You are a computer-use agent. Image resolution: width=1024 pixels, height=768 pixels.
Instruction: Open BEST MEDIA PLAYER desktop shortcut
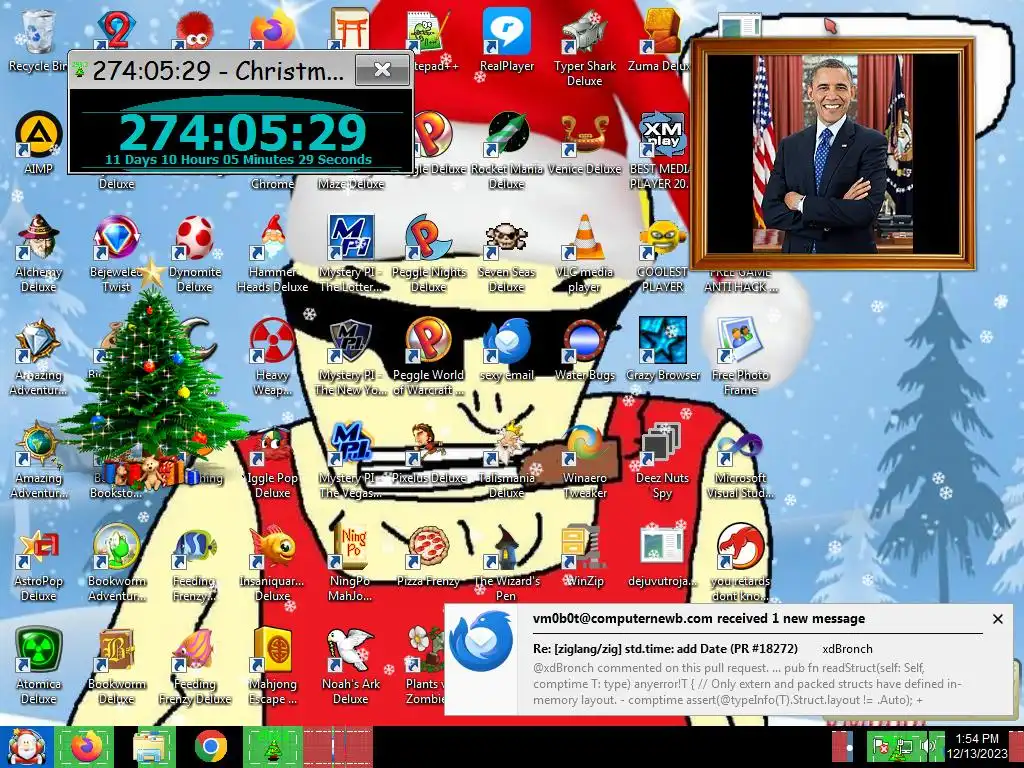(660, 150)
